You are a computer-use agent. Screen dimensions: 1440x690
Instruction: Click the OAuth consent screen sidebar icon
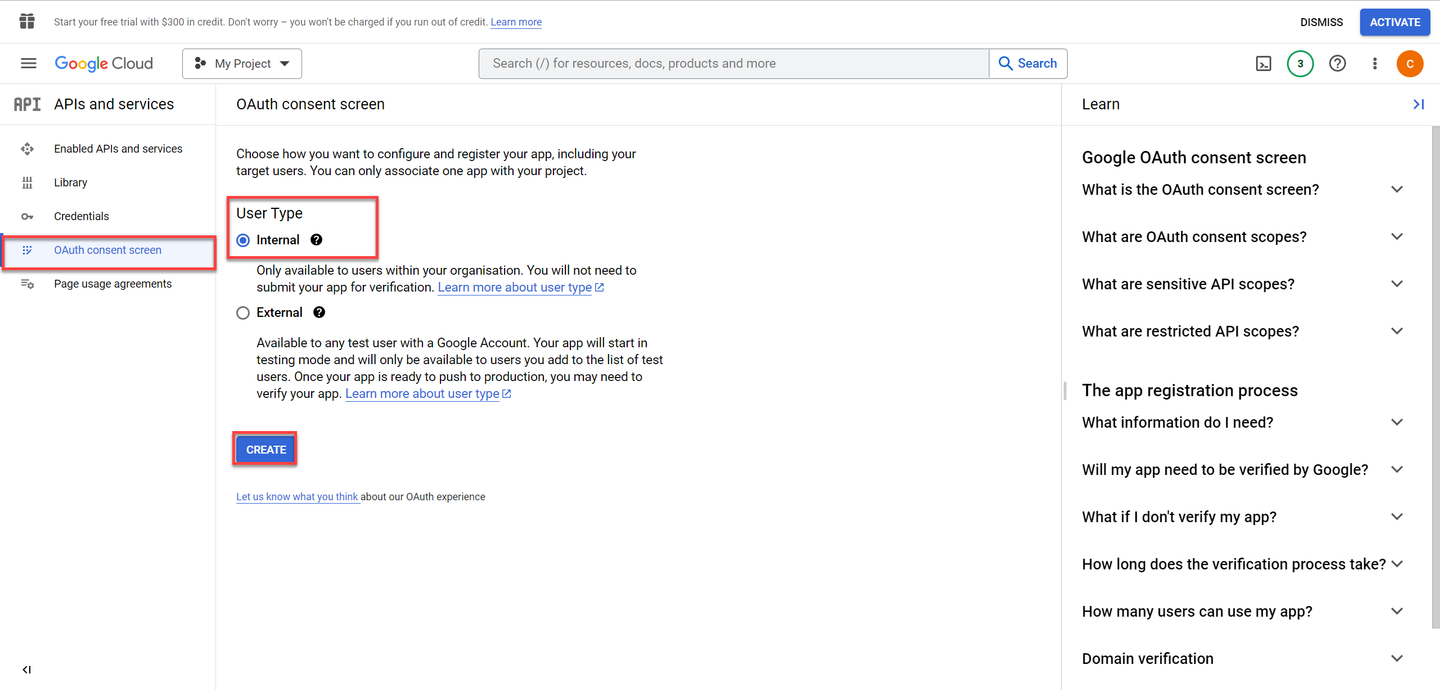click(x=28, y=250)
